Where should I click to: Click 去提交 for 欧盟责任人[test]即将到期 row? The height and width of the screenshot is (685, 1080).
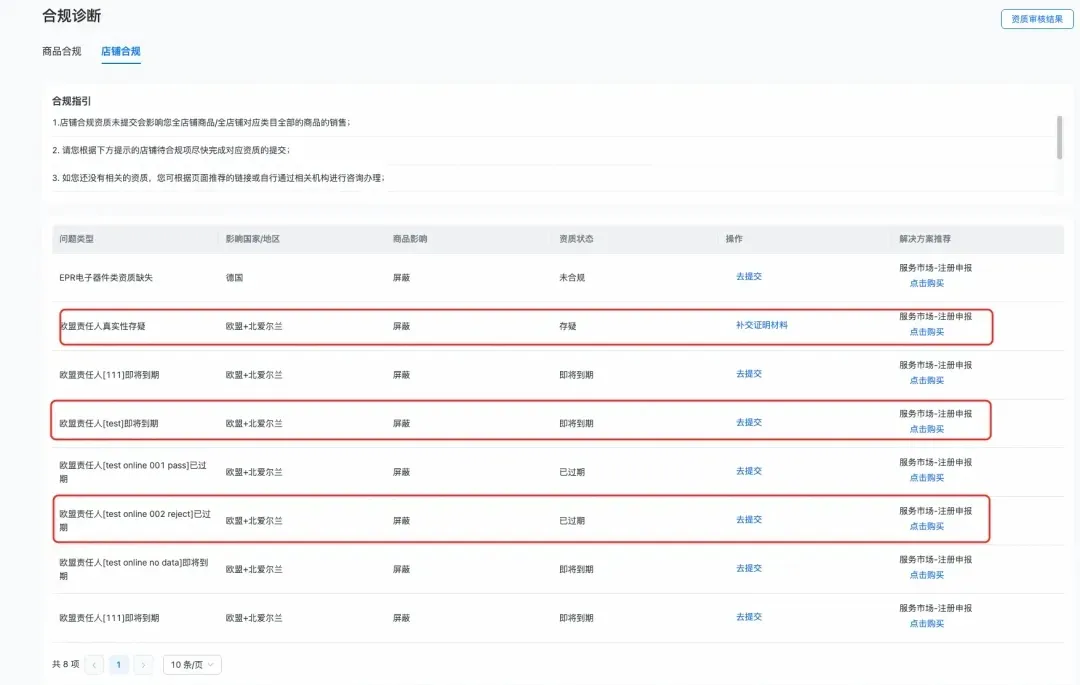[749, 422]
